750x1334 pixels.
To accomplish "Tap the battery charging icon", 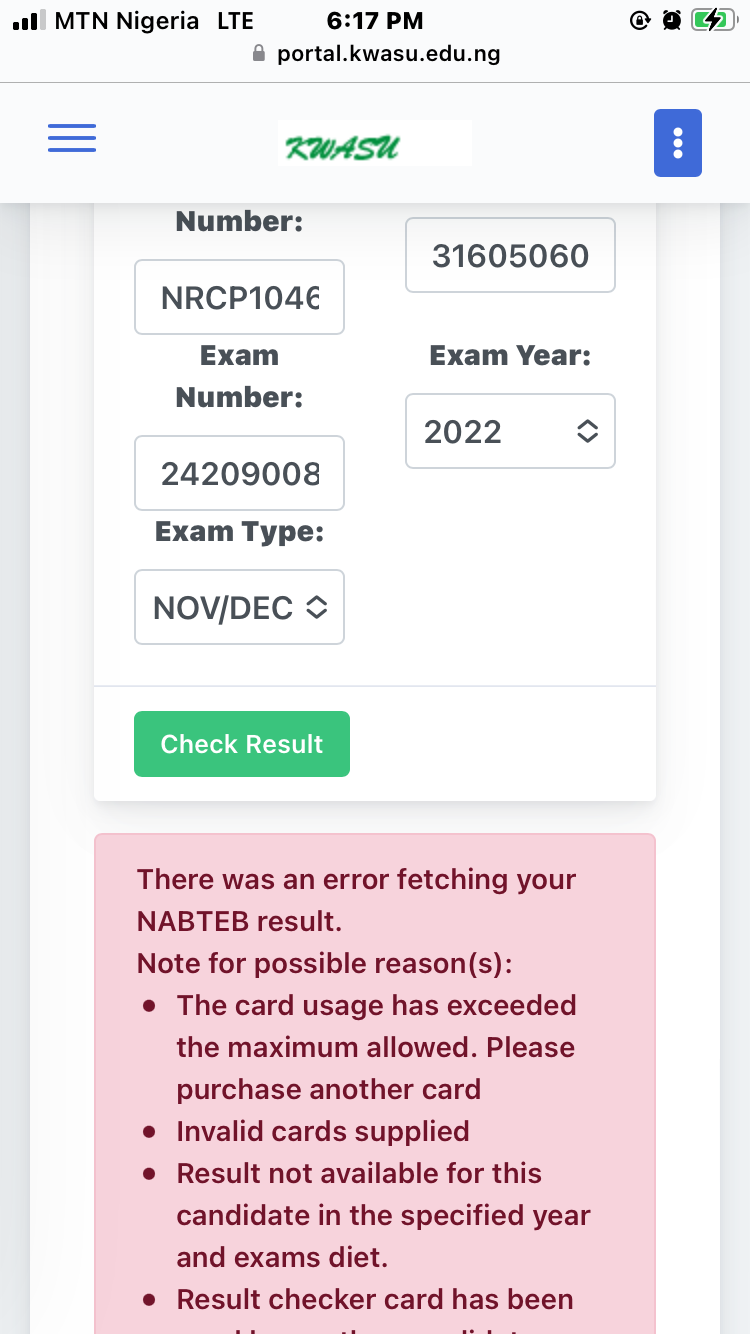I will point(713,20).
